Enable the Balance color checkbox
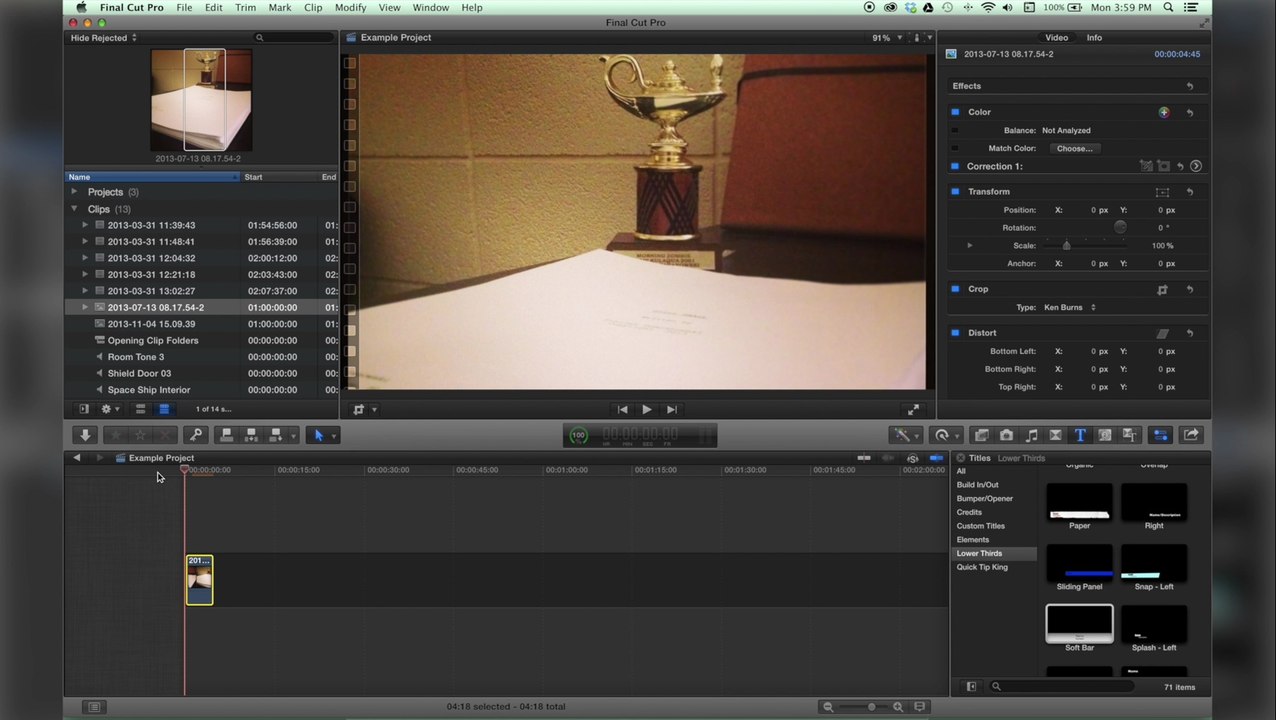The width and height of the screenshot is (1276, 720). point(955,130)
